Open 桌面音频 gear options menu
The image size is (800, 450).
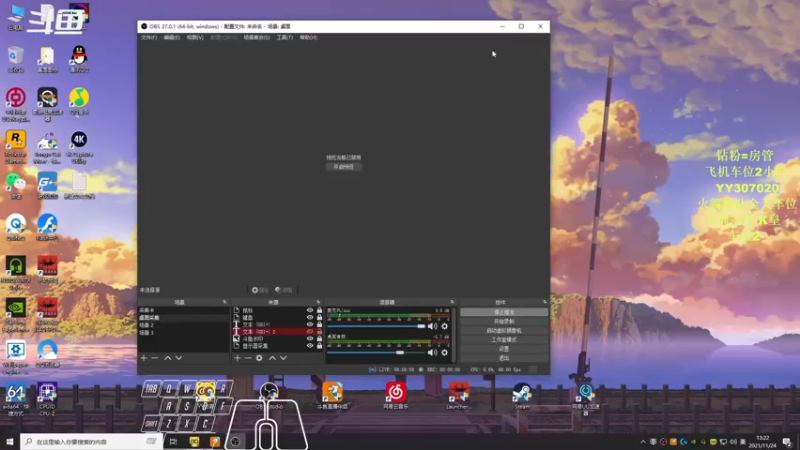[x=444, y=353]
